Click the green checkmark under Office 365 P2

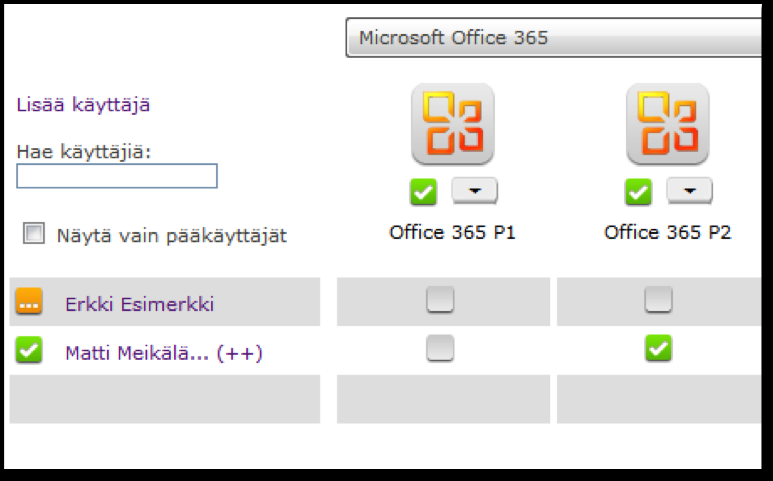pos(638,192)
